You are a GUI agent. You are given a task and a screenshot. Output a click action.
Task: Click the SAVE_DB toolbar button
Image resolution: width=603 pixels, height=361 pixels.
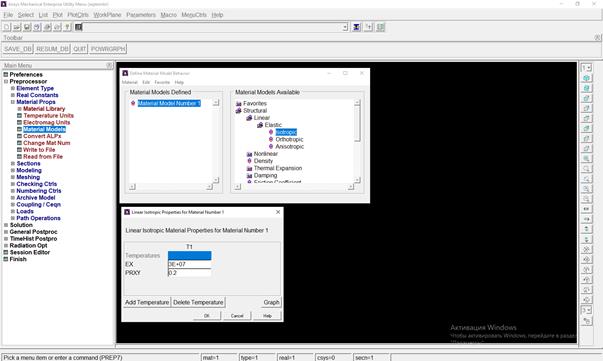tap(18, 49)
